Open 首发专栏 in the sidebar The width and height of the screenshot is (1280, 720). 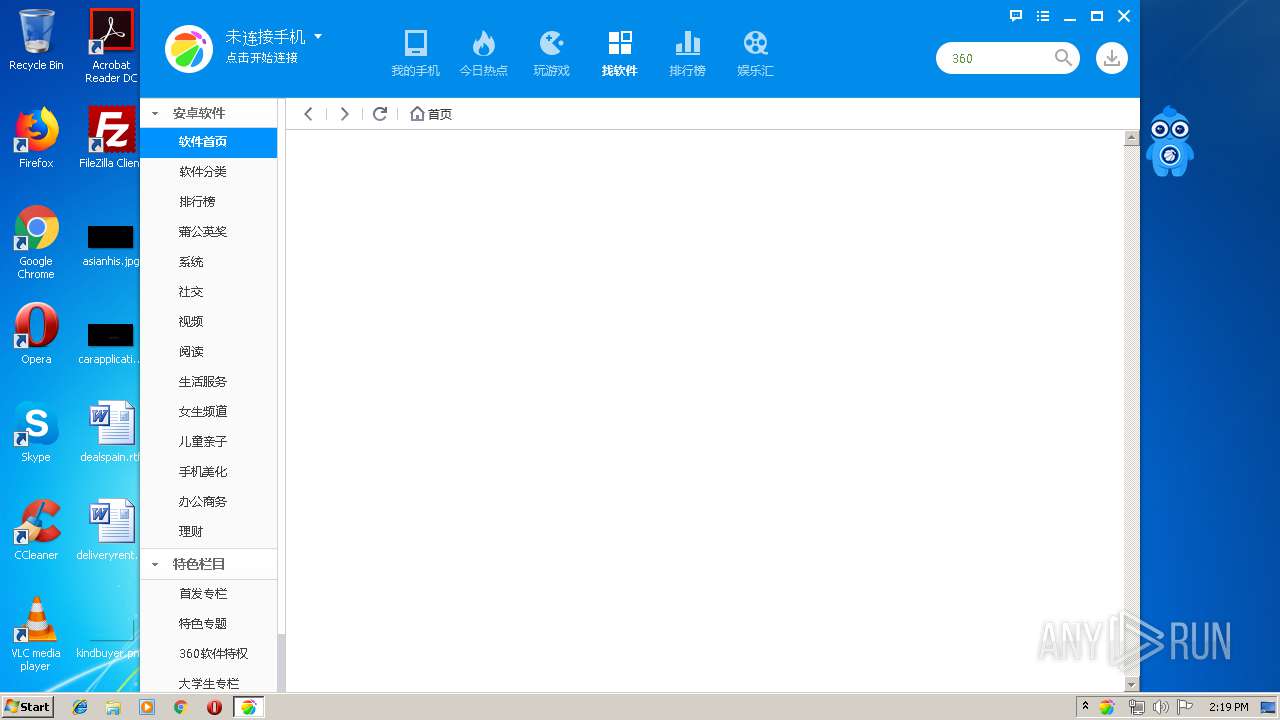(208, 594)
